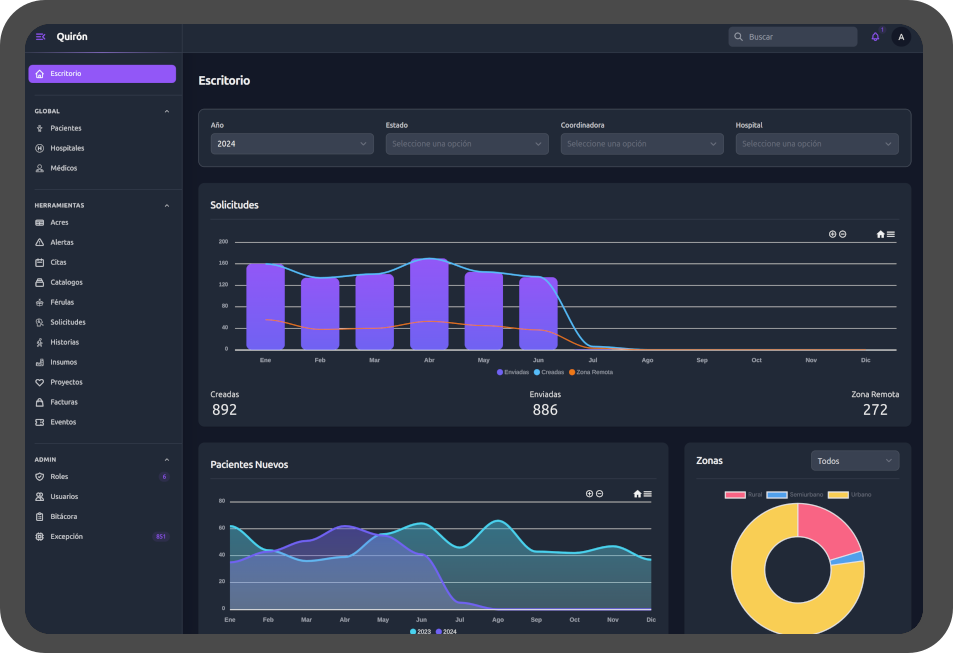Toggle the Enviadas series in Solicitudes legend
The width and height of the screenshot is (953, 653).
pos(514,372)
